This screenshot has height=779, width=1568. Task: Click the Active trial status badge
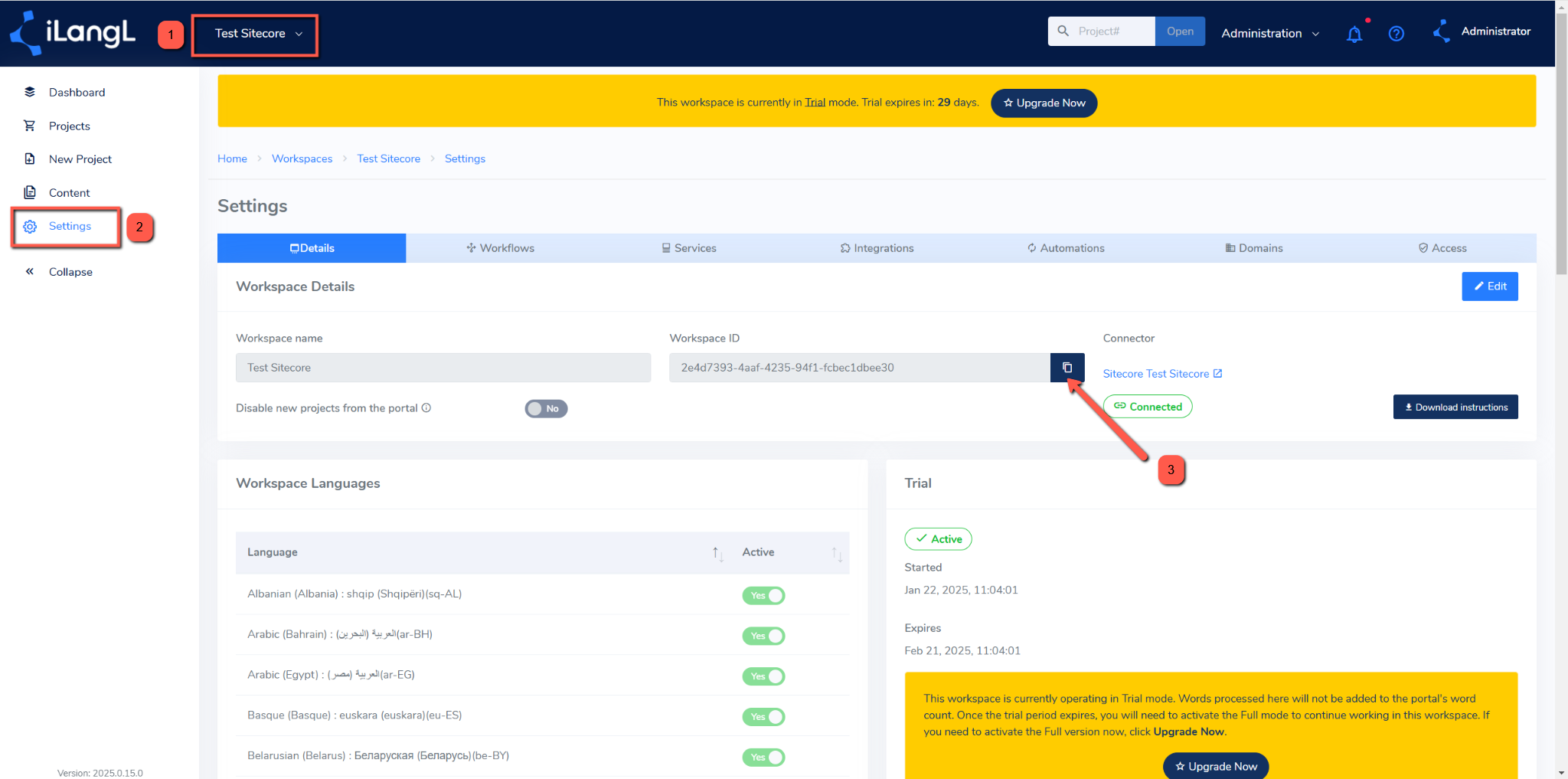[938, 539]
